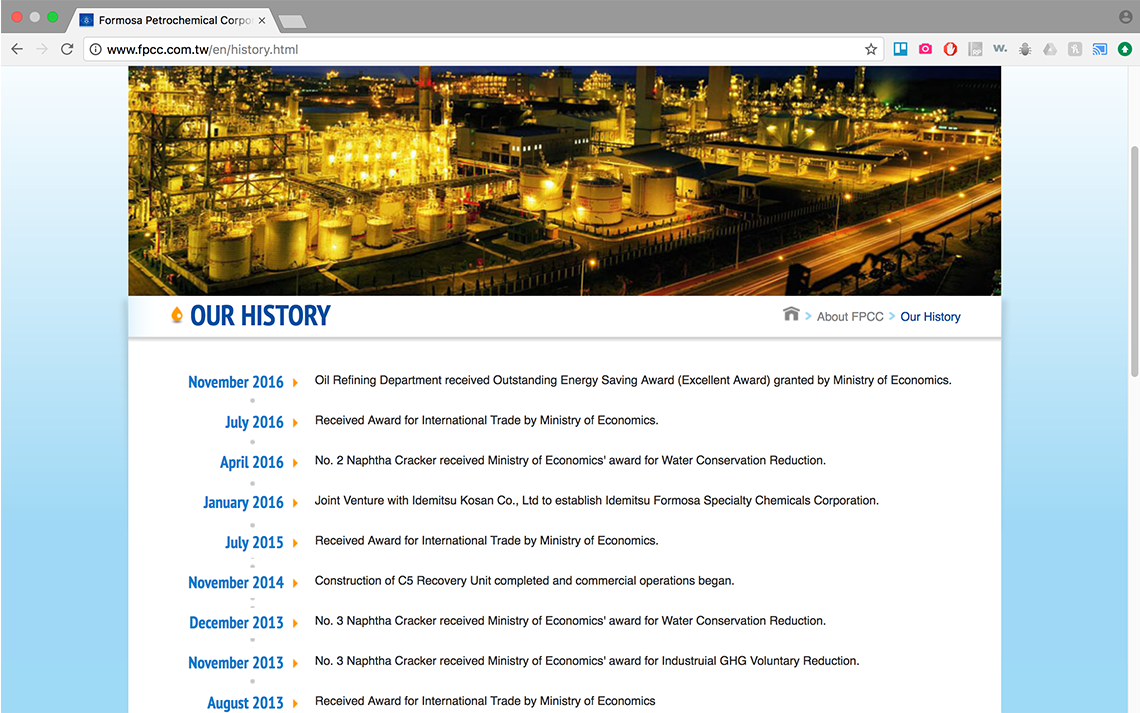This screenshot has width=1140, height=713.
Task: Close the Formosa Petrochemical tab
Action: (x=262, y=20)
